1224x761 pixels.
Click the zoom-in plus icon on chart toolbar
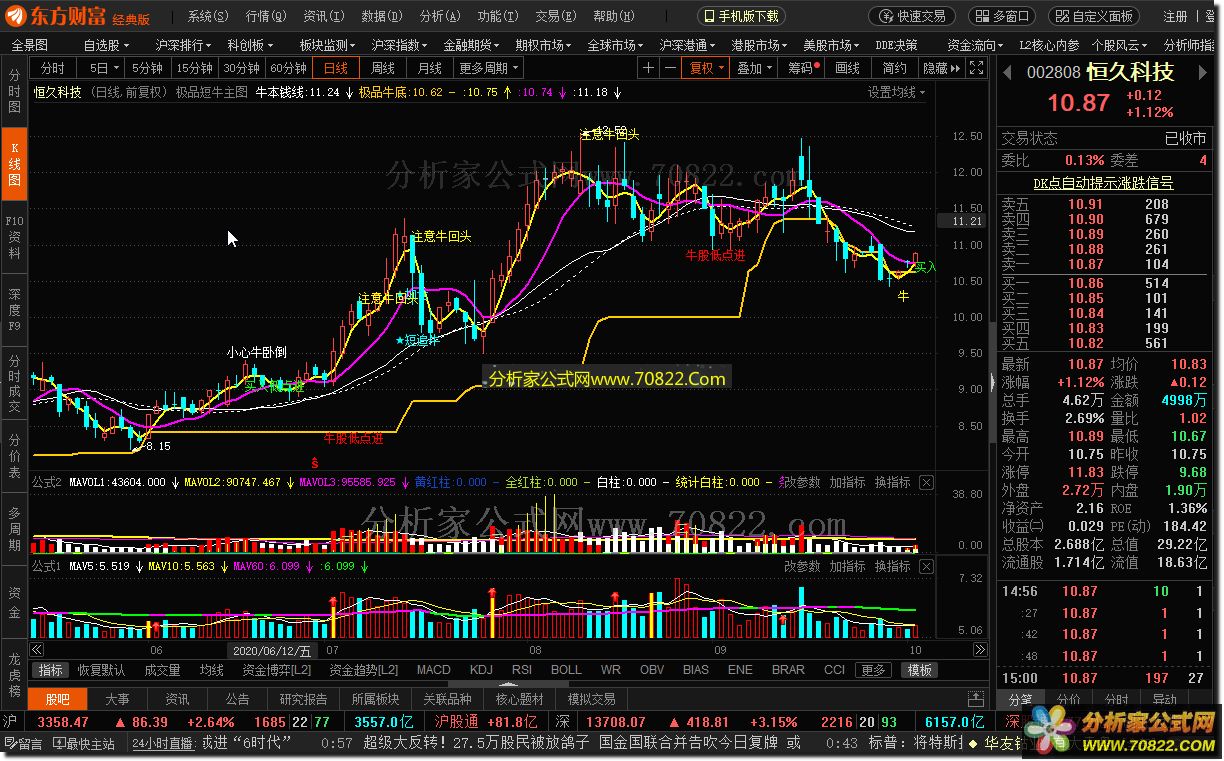pos(648,68)
